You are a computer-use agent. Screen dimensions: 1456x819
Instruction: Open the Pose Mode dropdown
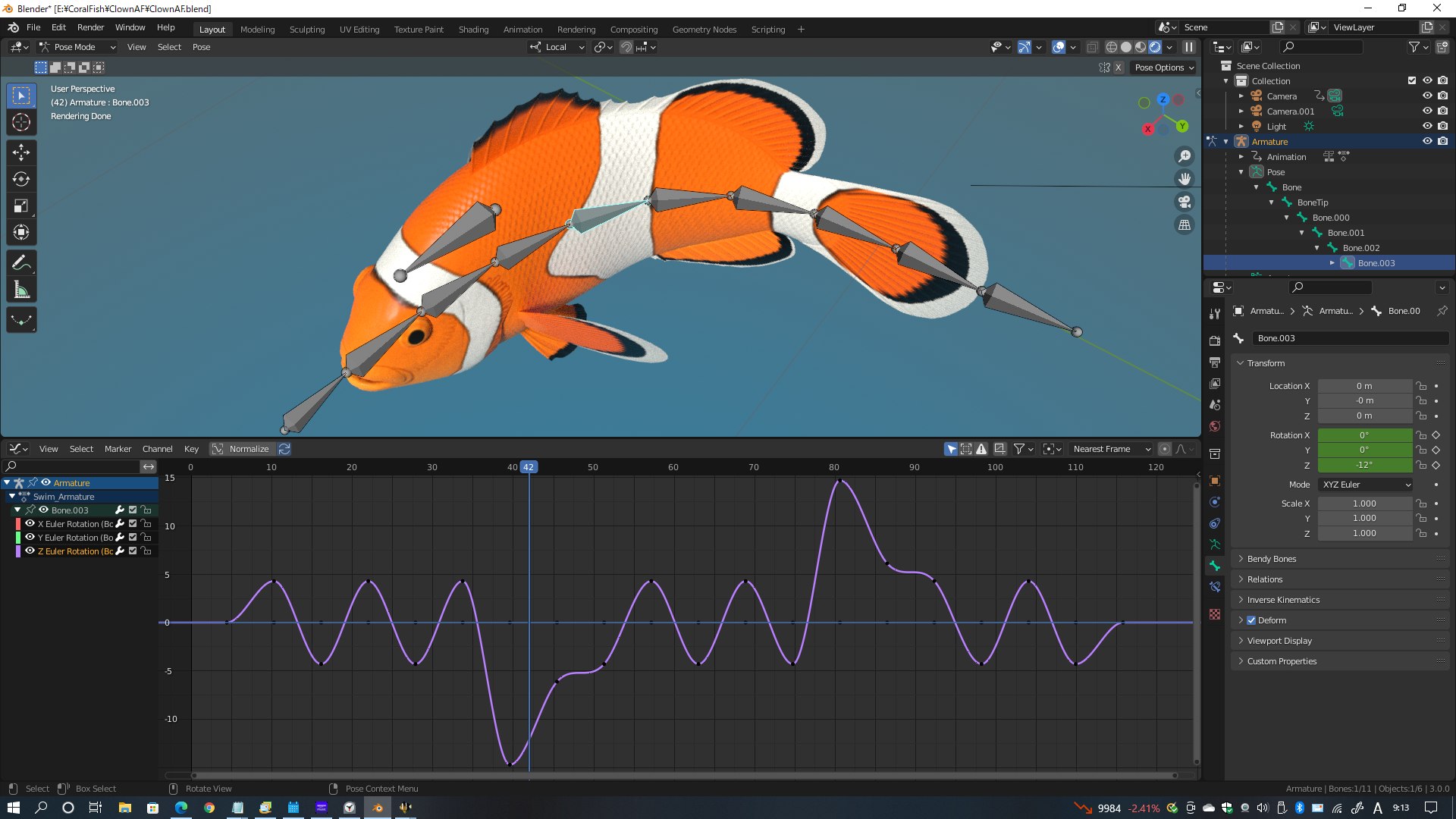coord(77,47)
